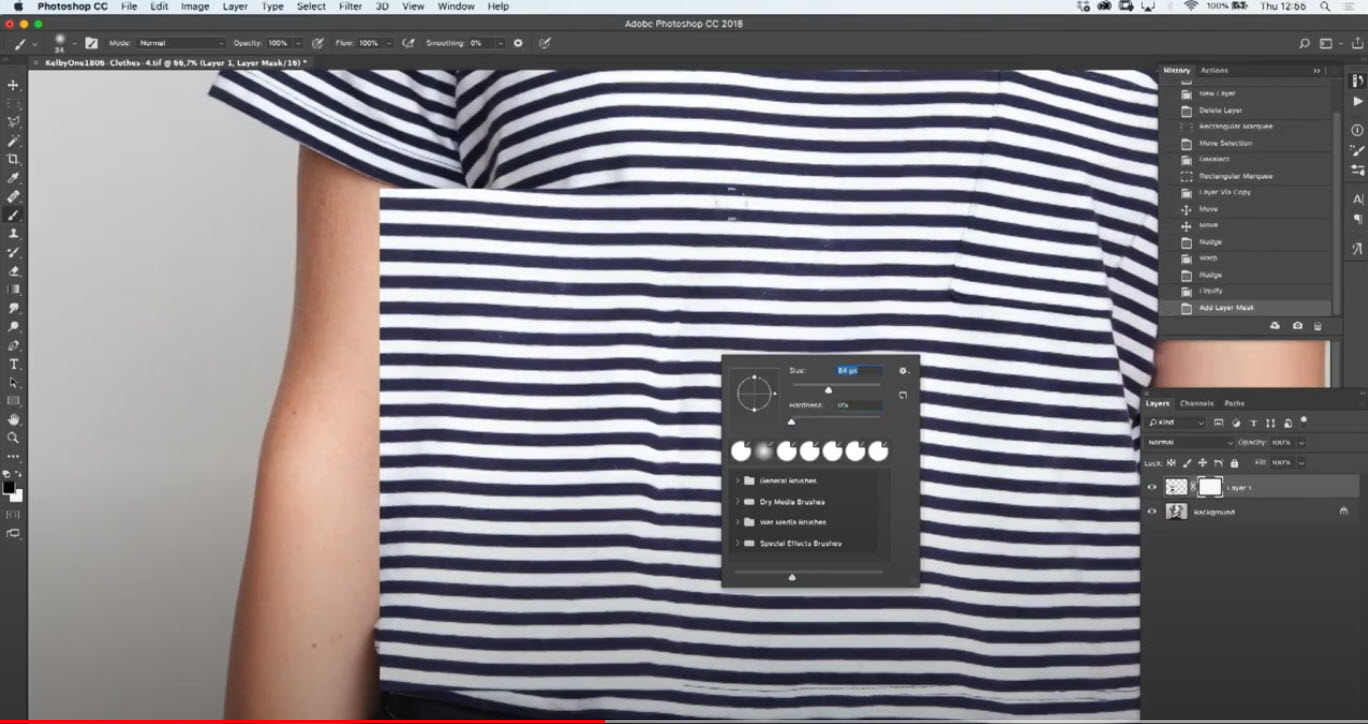
Task: Select the Healing Brush tool
Action: click(13, 196)
